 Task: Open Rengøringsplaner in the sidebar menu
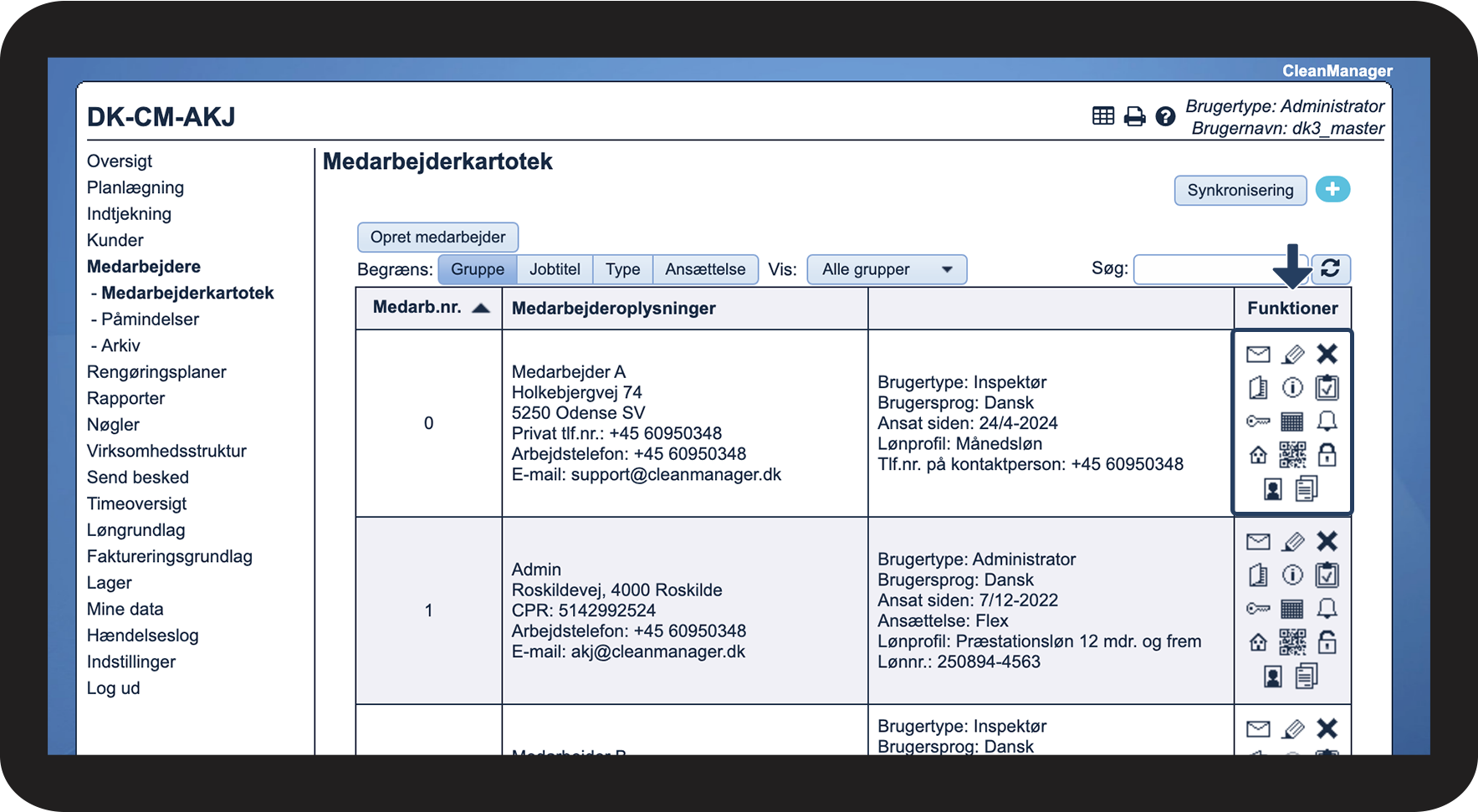click(x=156, y=372)
